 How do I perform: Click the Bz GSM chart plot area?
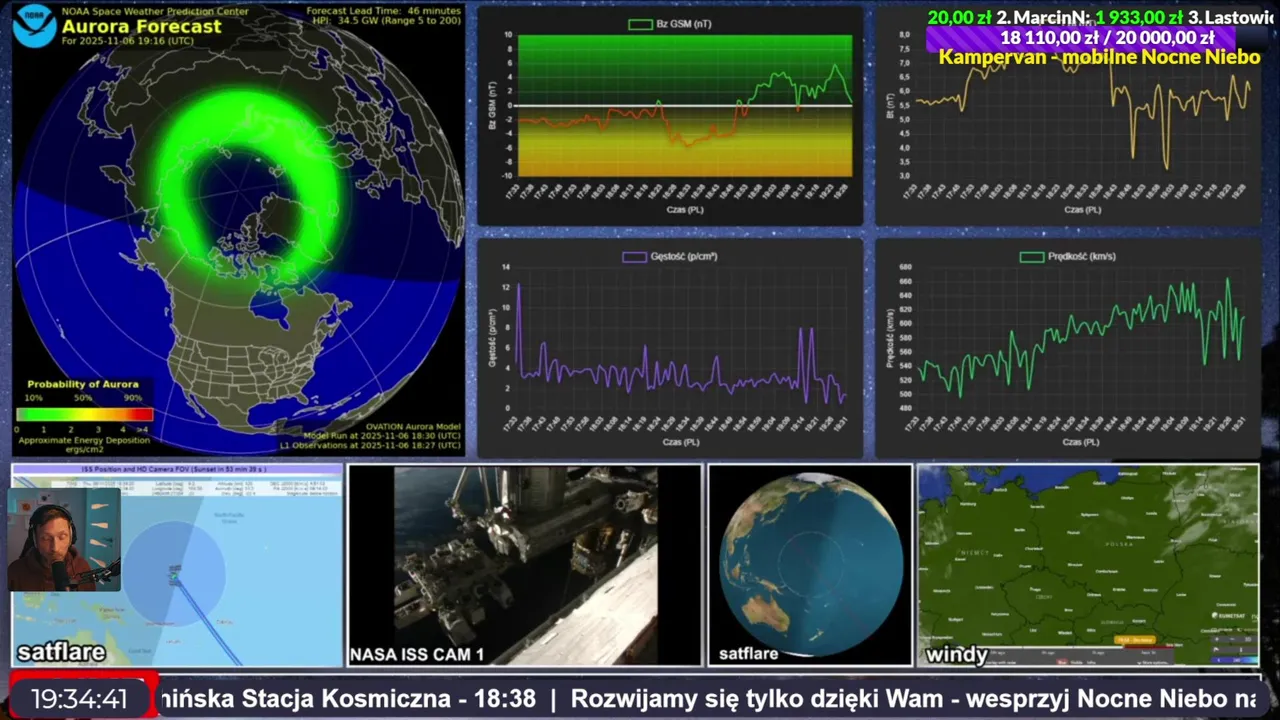[x=685, y=106]
